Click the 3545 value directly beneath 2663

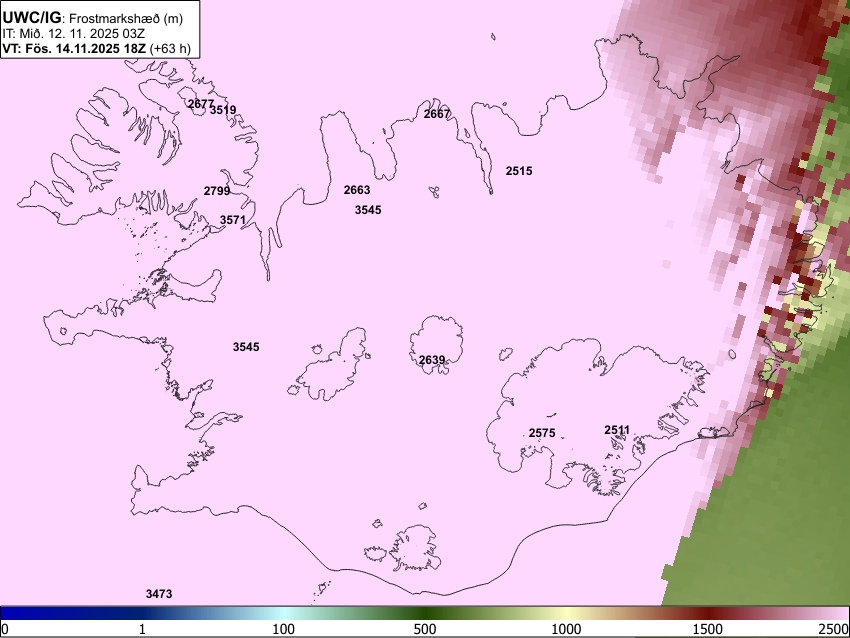[368, 210]
